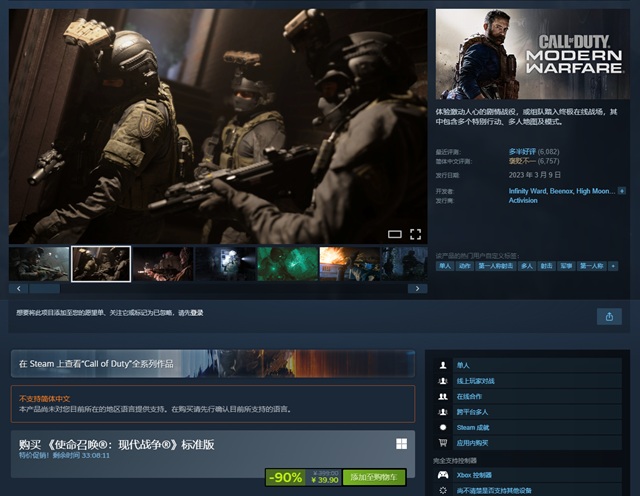Click the Windows platform icon
The width and height of the screenshot is (640, 496).
coord(401,444)
